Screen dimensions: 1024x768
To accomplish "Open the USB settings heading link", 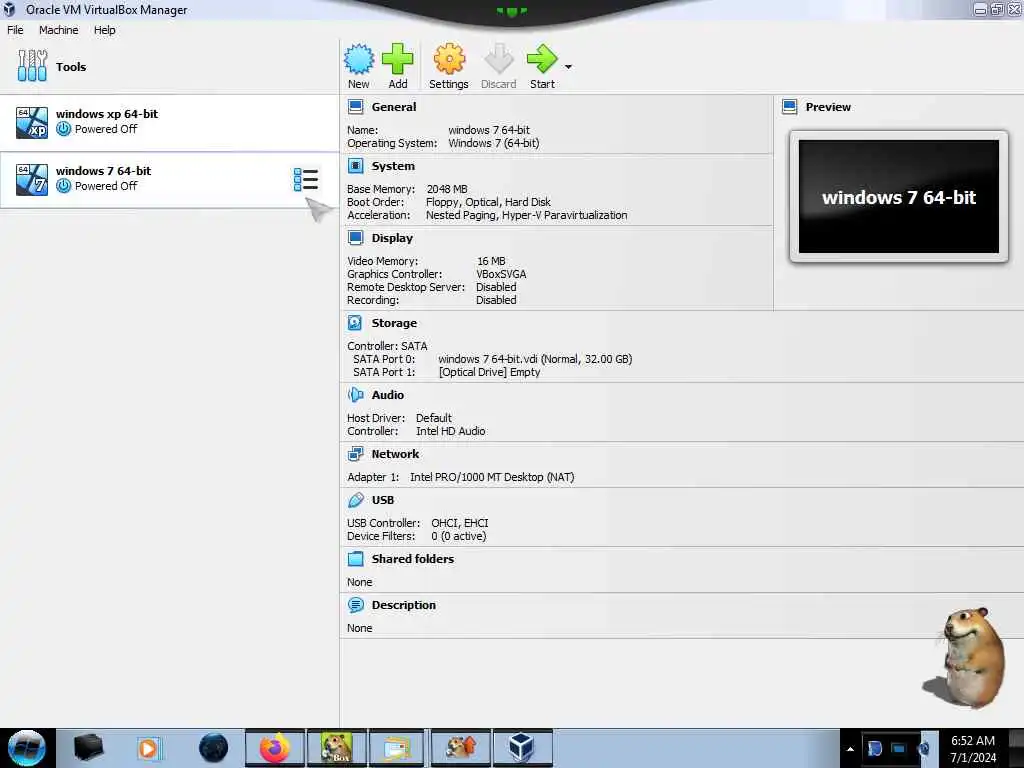I will pos(383,500).
